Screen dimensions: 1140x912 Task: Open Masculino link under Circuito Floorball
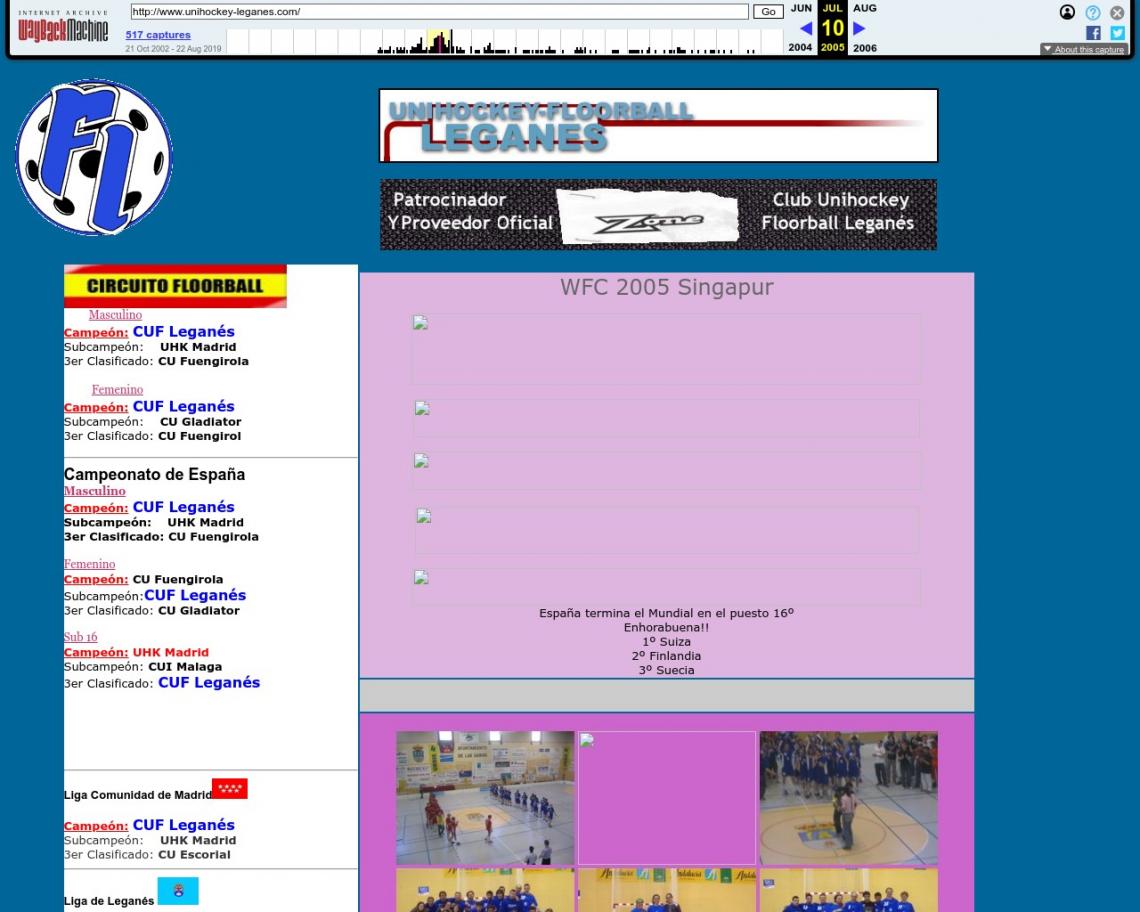click(x=115, y=315)
